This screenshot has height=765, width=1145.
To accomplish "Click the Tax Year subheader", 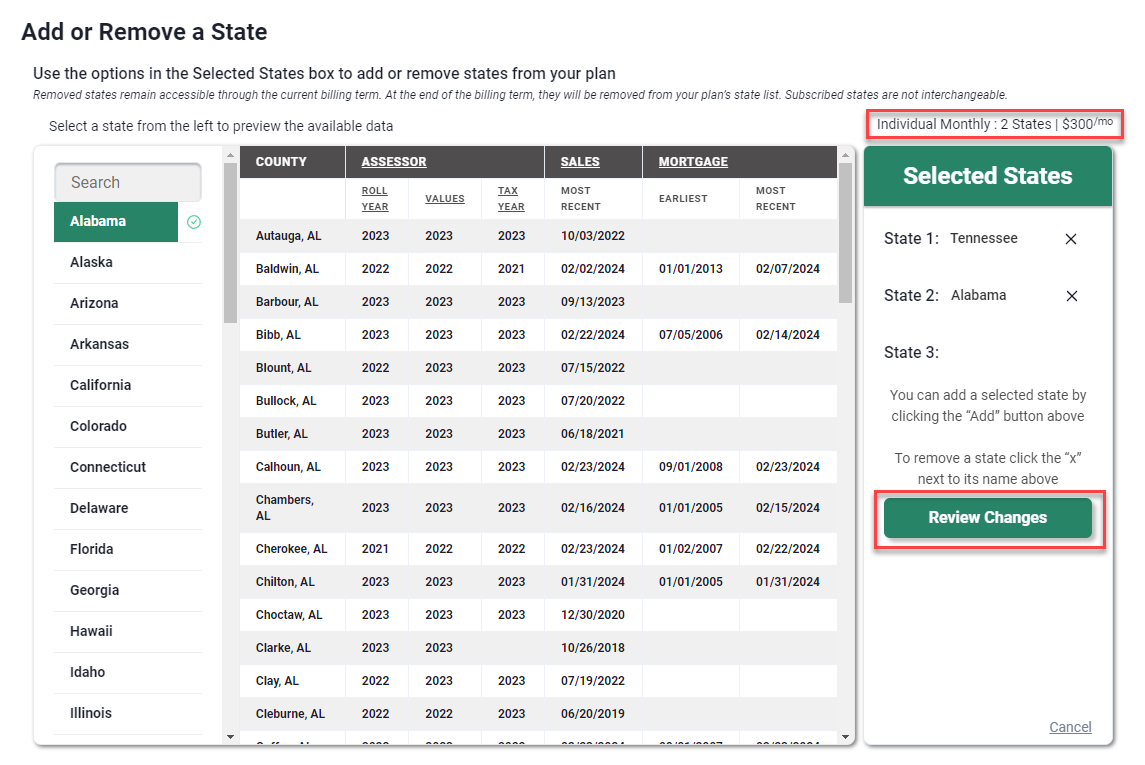I will [511, 198].
